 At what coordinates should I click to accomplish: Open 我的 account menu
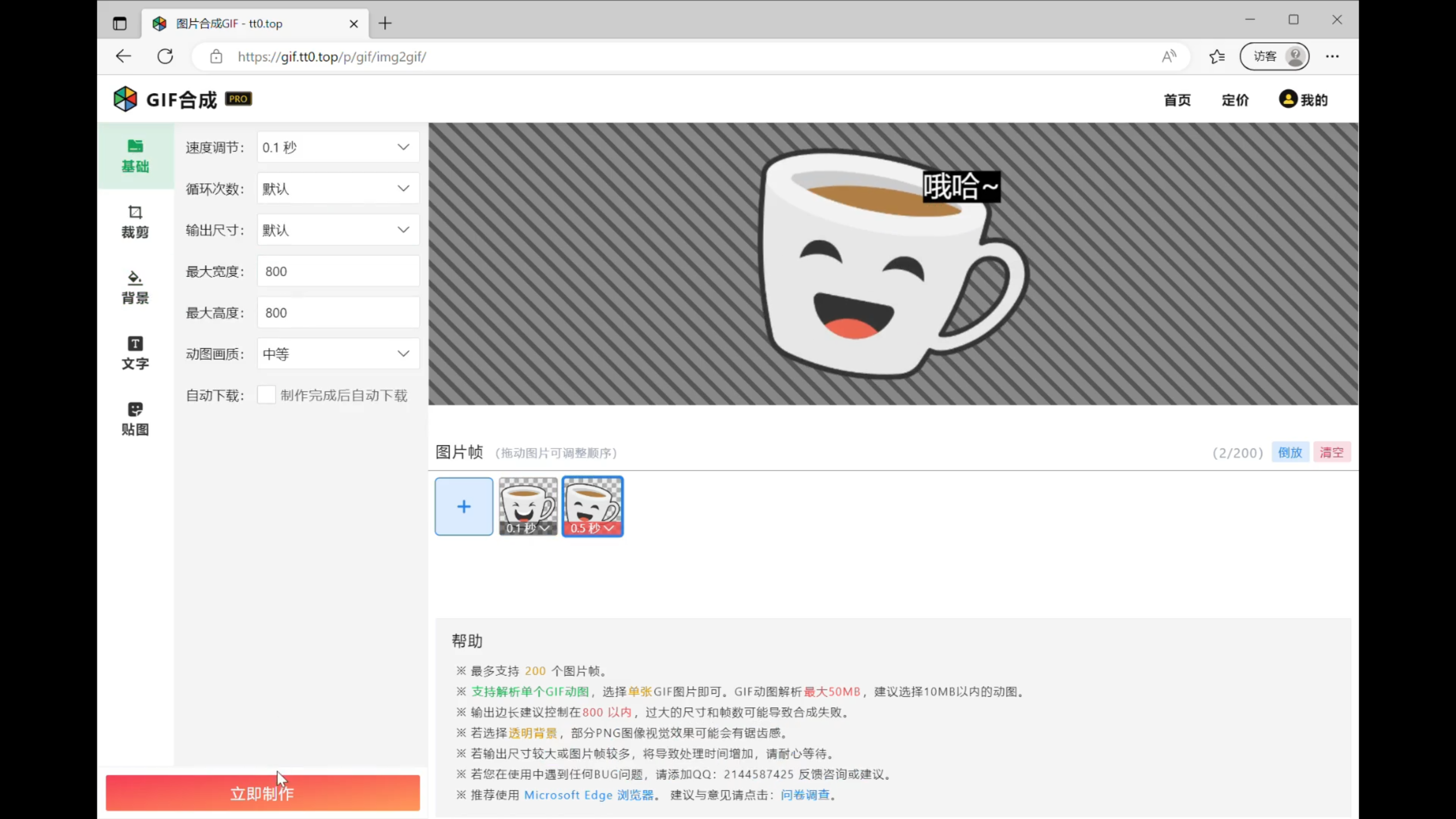(1303, 100)
